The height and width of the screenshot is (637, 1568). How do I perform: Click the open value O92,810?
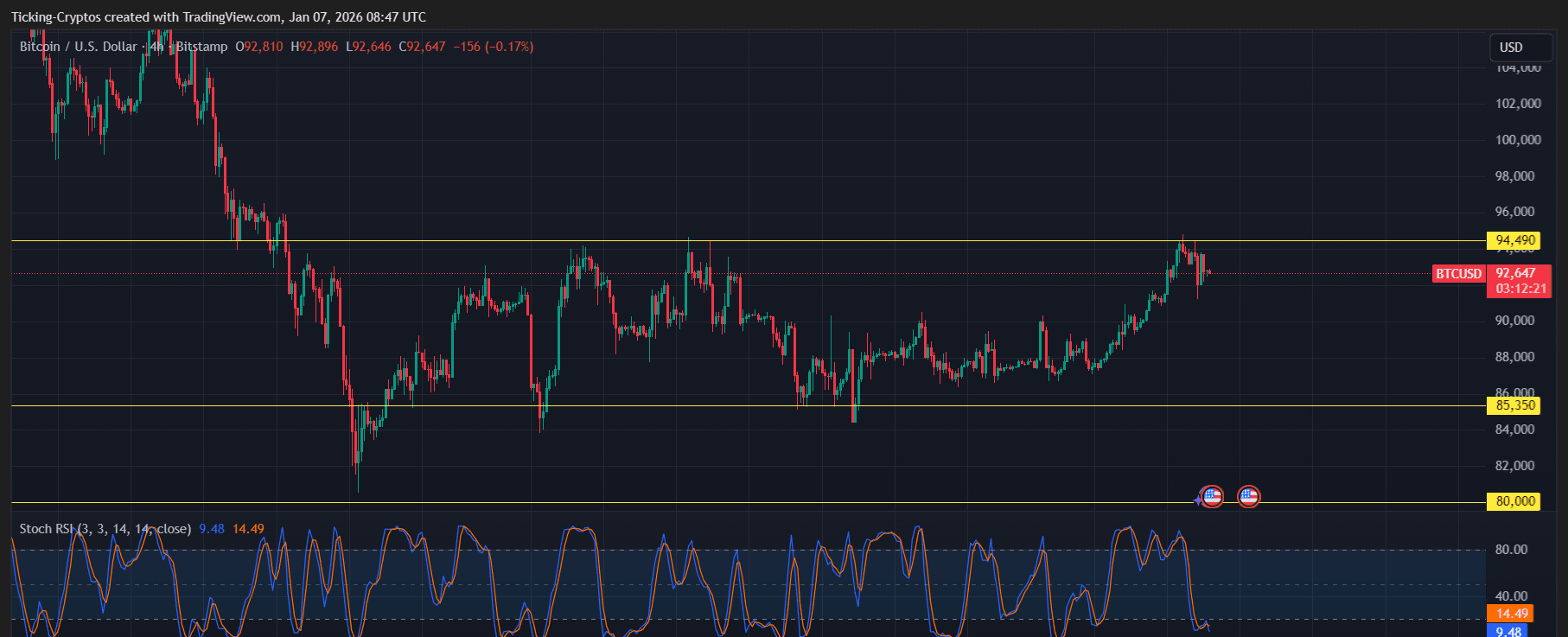pos(259,47)
